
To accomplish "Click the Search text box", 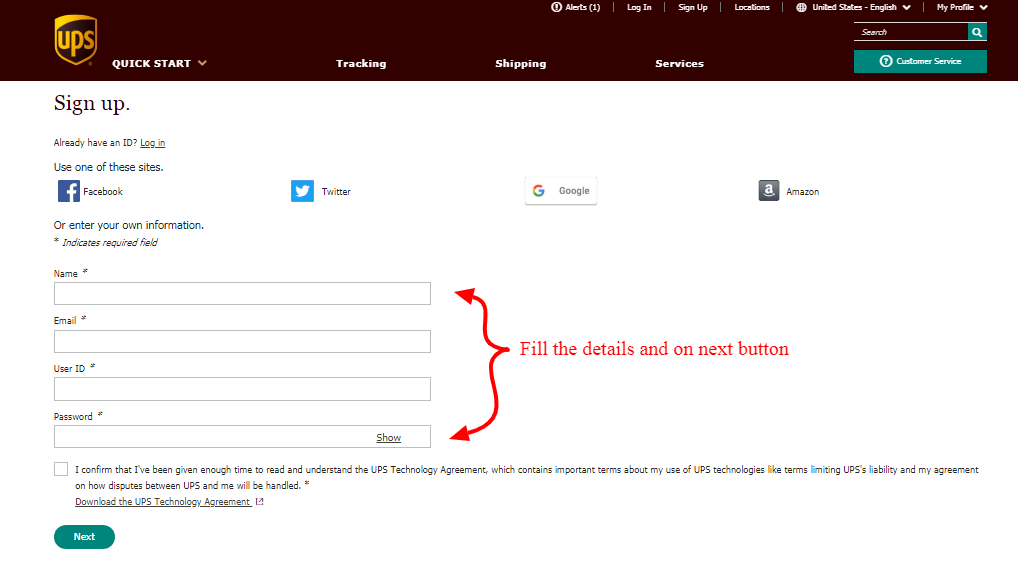I will 911,32.
